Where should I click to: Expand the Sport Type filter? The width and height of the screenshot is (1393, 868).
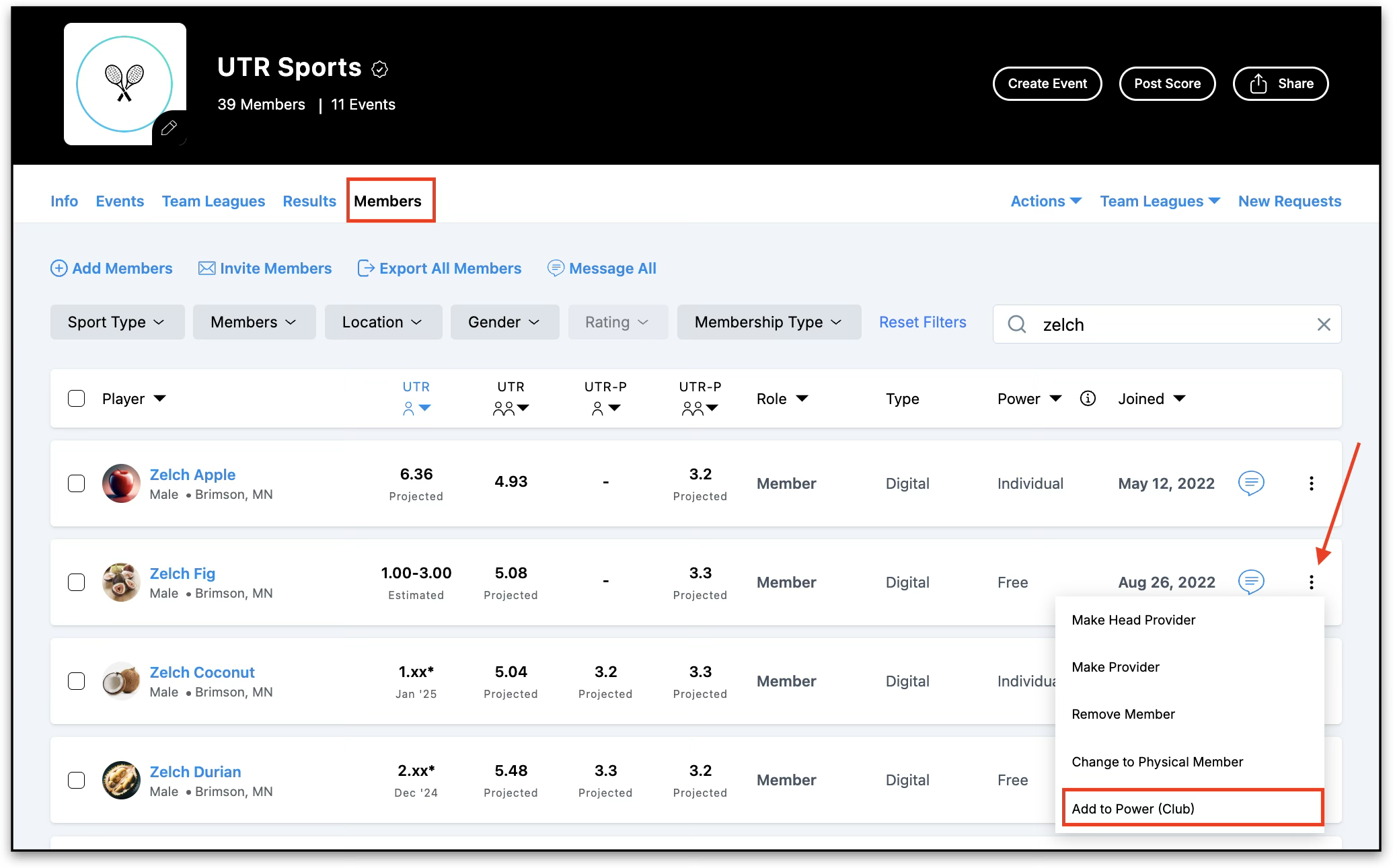pyautogui.click(x=117, y=322)
